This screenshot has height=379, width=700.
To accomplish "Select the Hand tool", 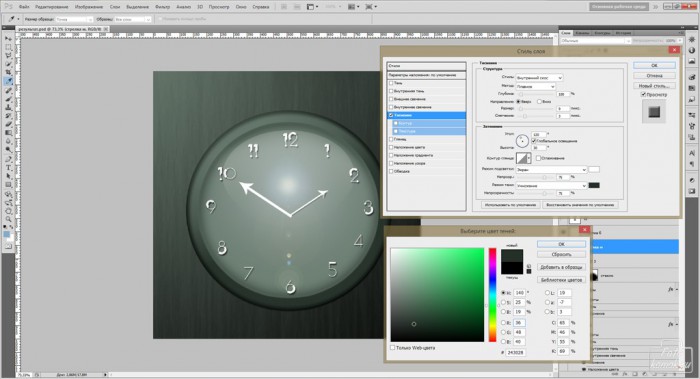I will (x=8, y=212).
